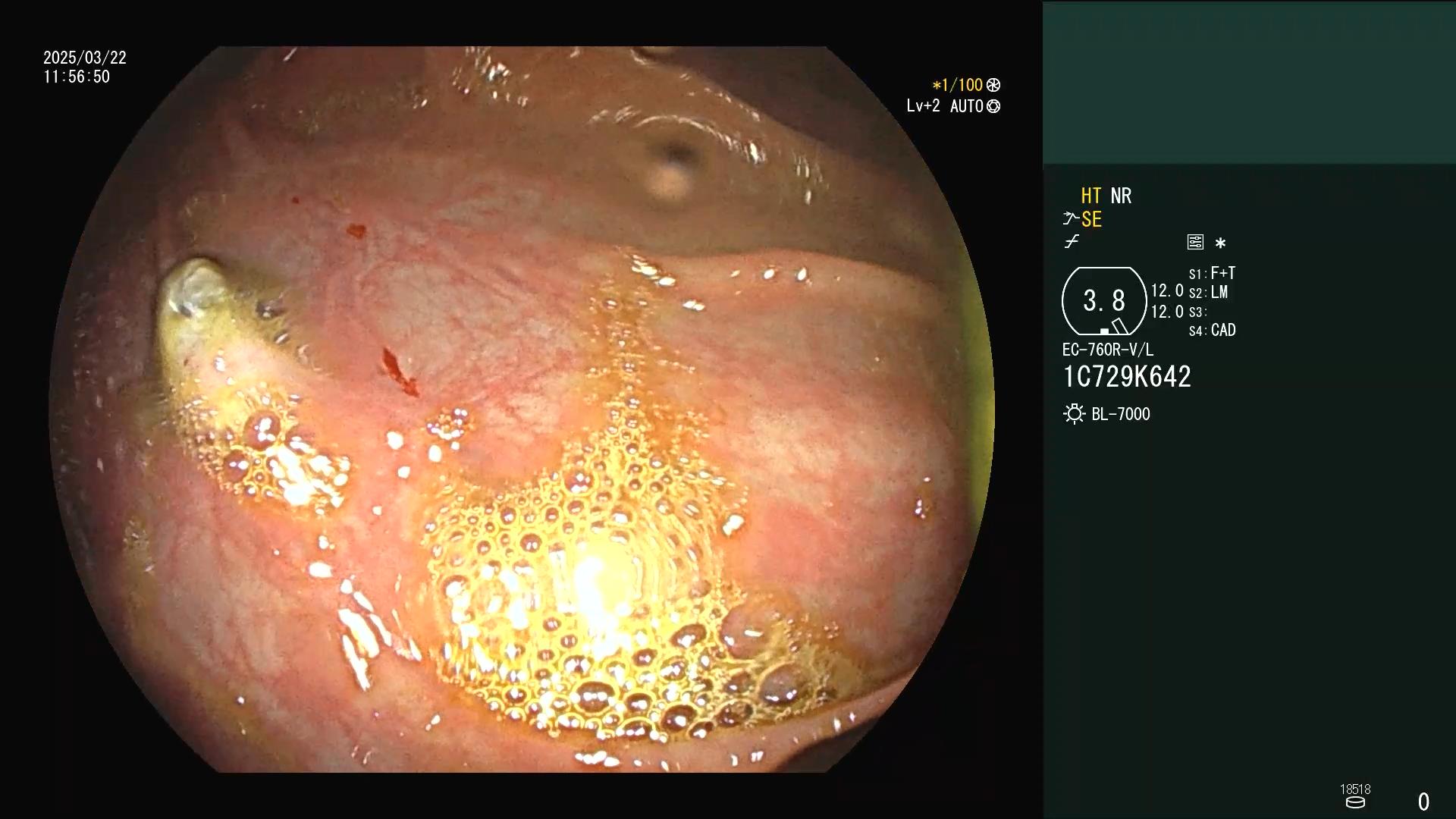This screenshot has height=819, width=1456.
Task: Click the BL-7000 light source label
Action: click(x=1121, y=414)
